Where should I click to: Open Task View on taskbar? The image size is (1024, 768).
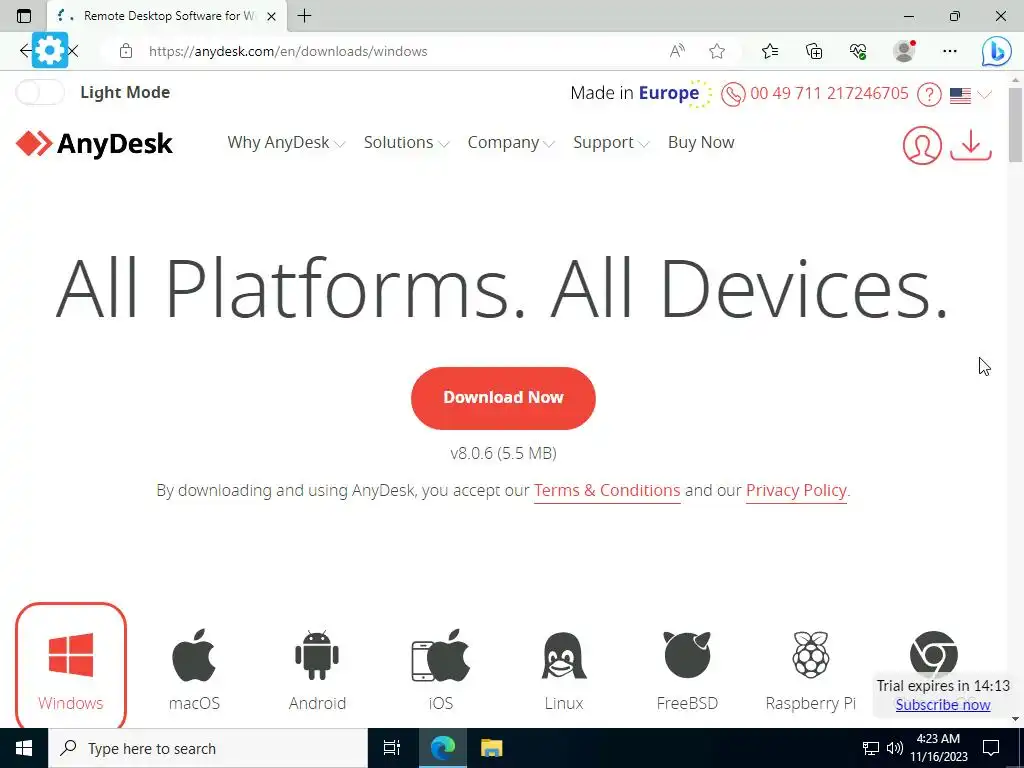tap(392, 748)
